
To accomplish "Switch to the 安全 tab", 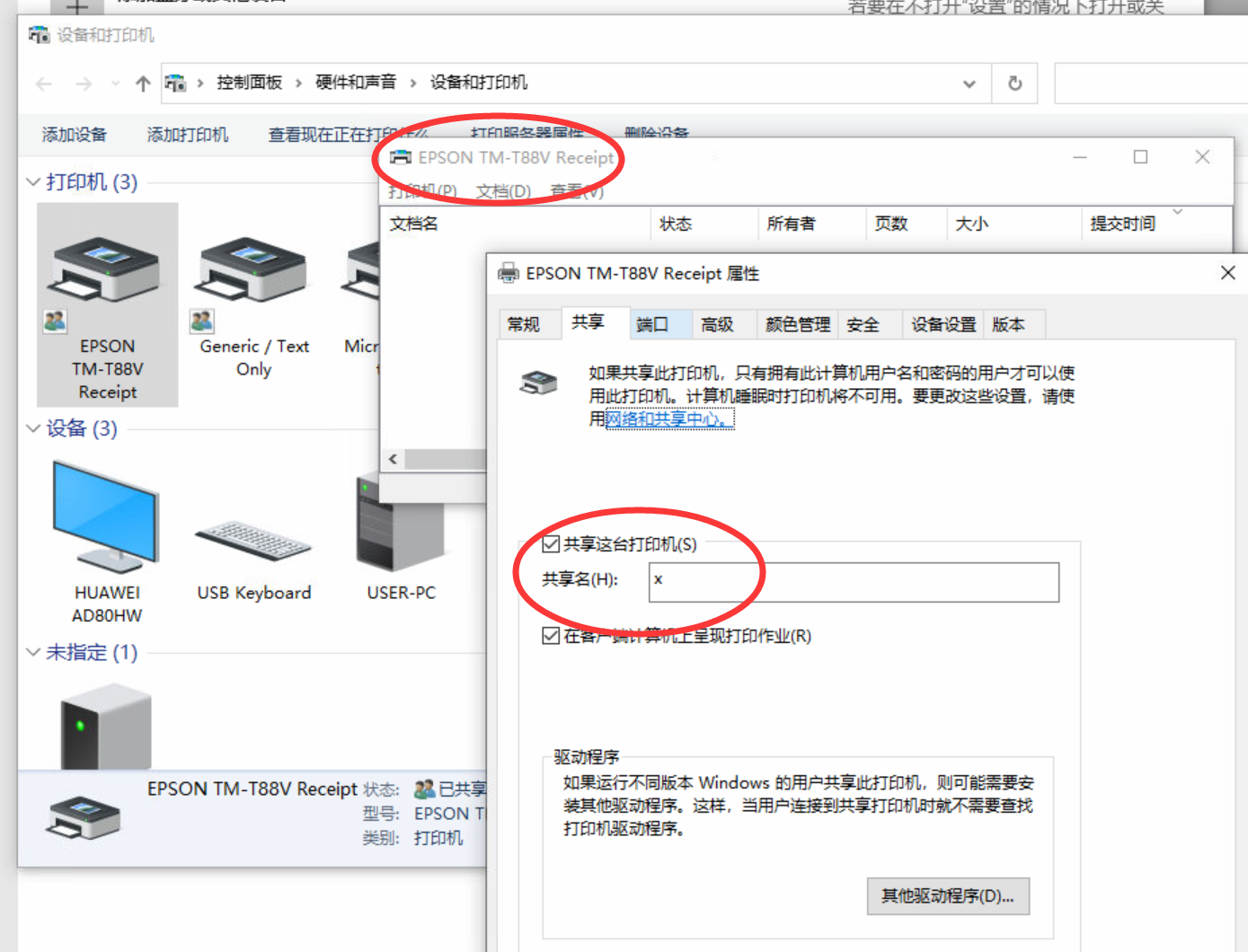I will 863,324.
